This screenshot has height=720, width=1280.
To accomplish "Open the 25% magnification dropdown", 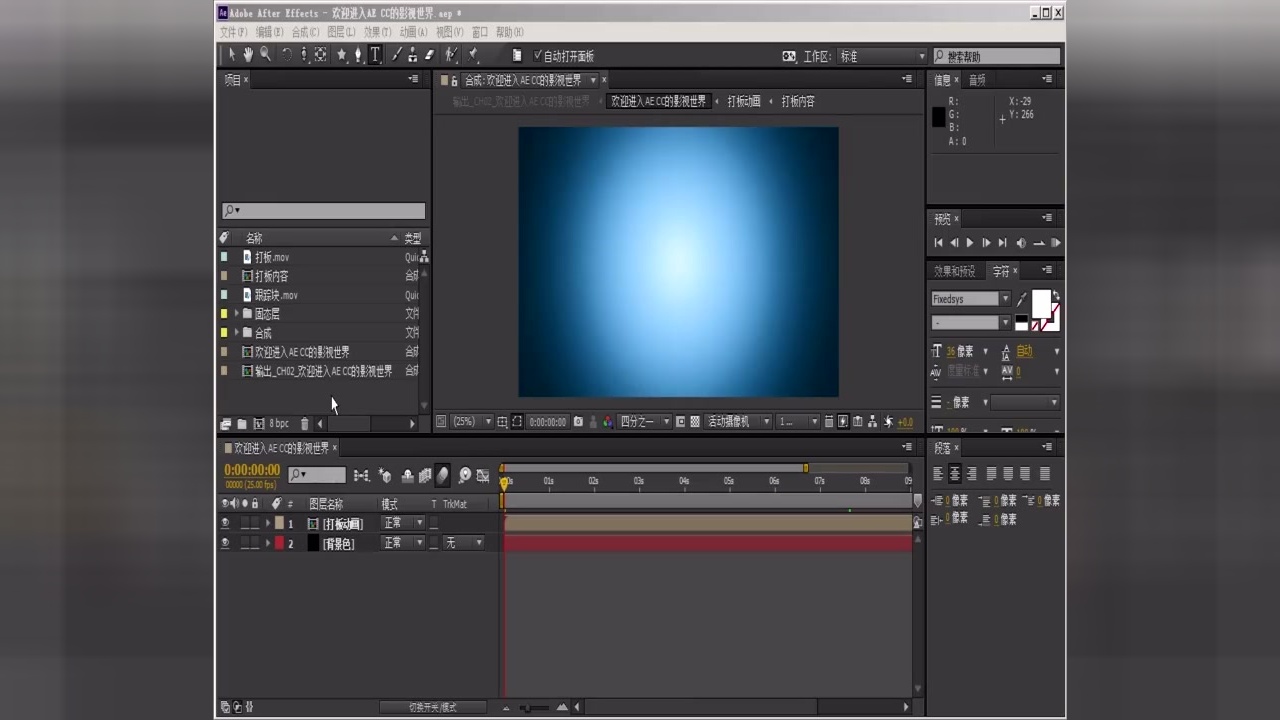I will point(472,422).
